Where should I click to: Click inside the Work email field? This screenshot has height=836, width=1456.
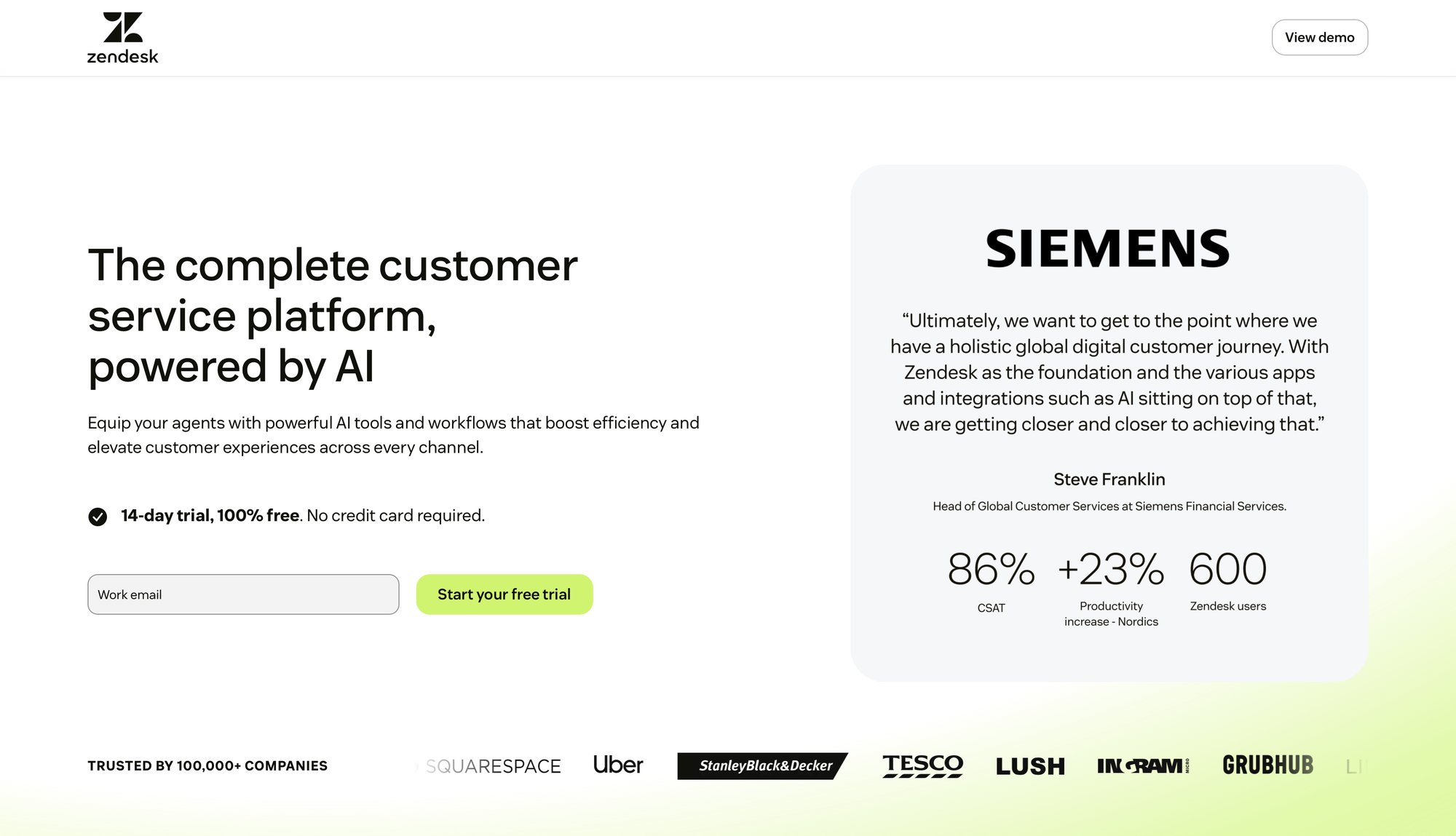tap(242, 594)
